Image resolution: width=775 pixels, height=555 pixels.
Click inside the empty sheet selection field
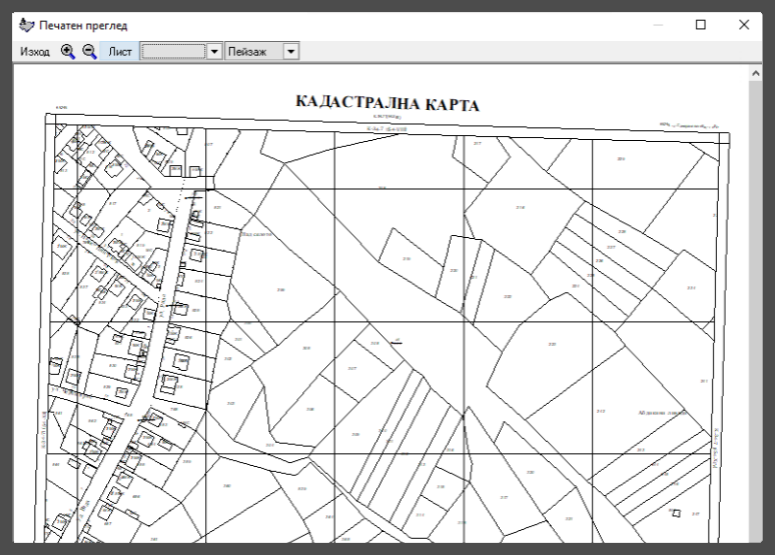pyautogui.click(x=172, y=51)
